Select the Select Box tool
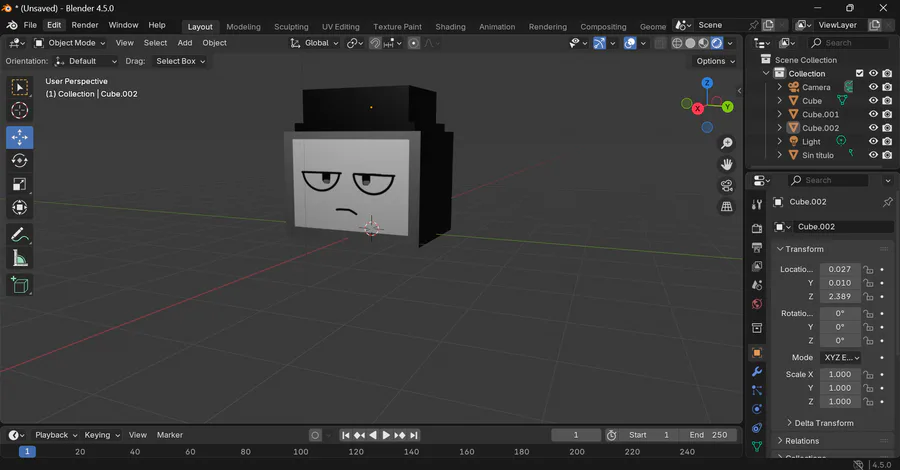The image size is (900, 470). pyautogui.click(x=20, y=87)
